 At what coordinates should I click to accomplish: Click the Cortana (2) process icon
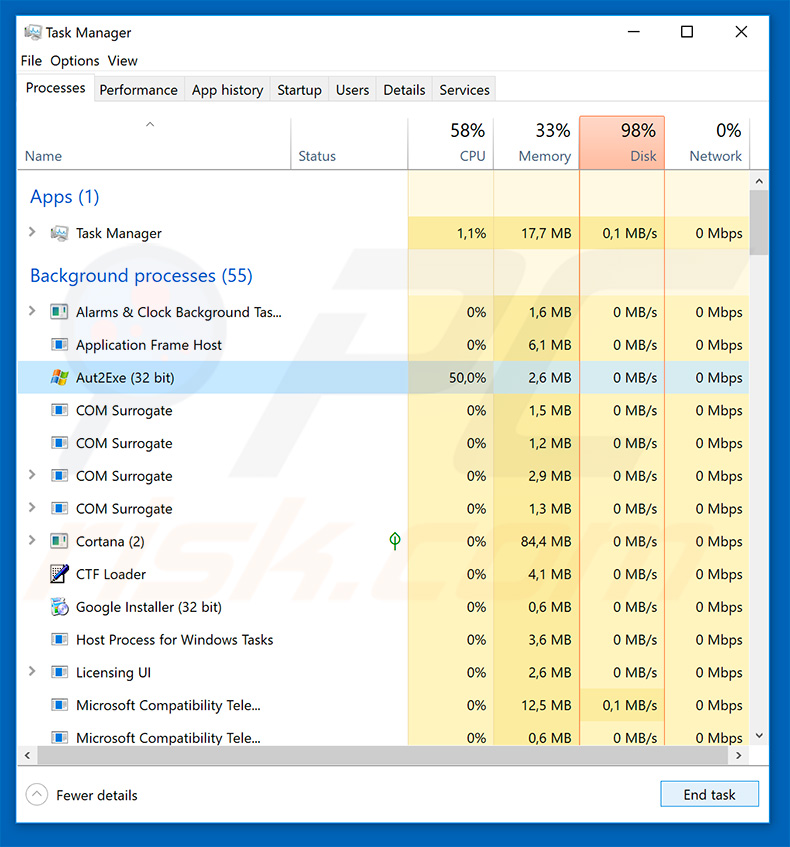point(59,541)
